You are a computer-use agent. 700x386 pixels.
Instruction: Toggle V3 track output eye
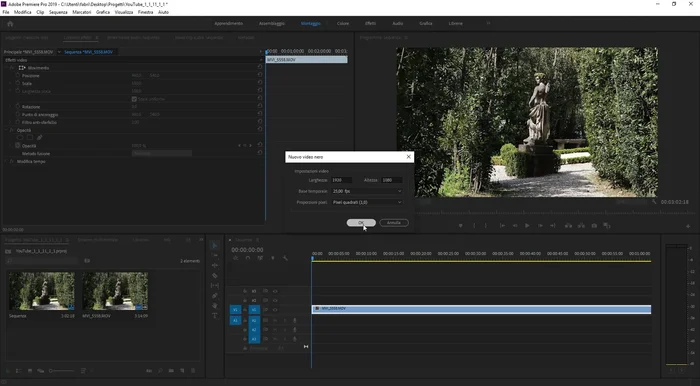coord(275,291)
